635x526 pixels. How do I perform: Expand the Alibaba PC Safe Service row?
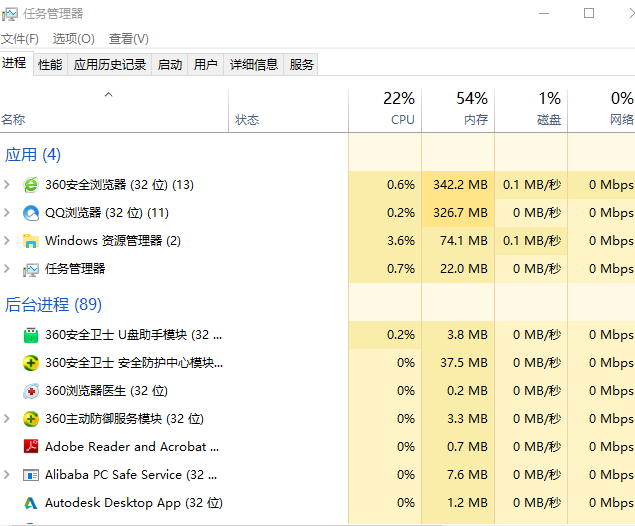pyautogui.click(x=8, y=475)
